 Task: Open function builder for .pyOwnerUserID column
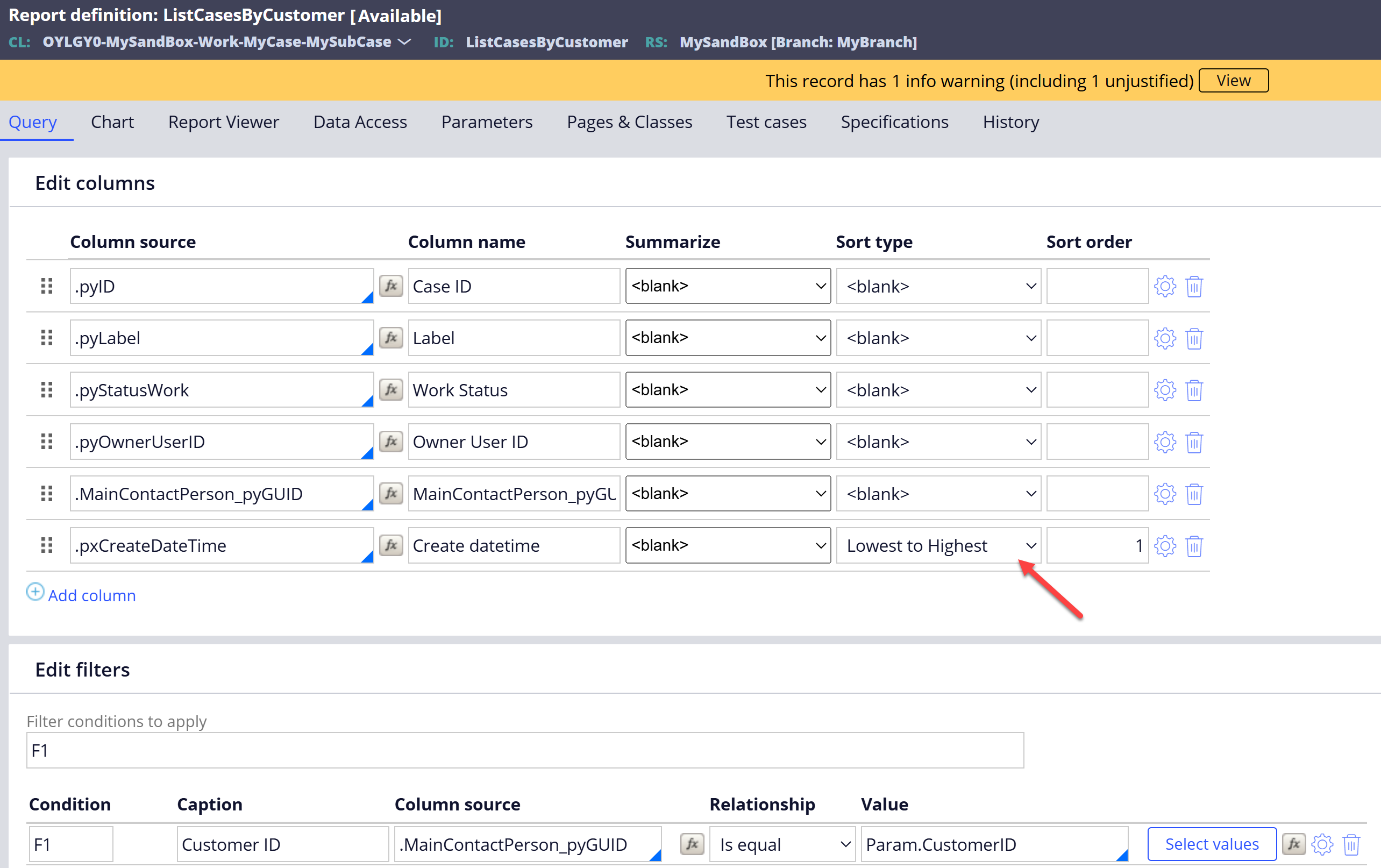[391, 442]
